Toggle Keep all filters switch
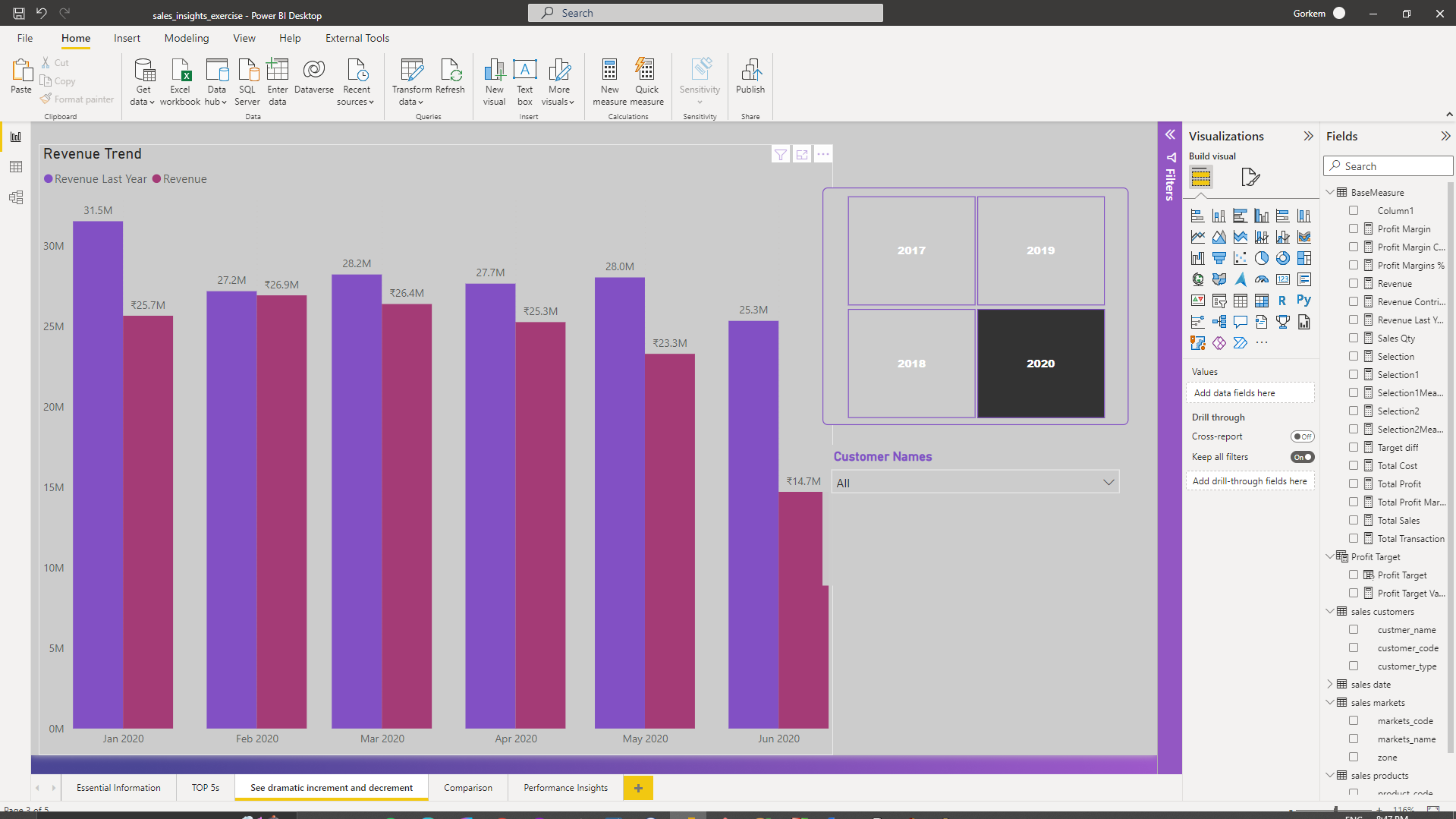This screenshot has height=819, width=1456. 1302,457
